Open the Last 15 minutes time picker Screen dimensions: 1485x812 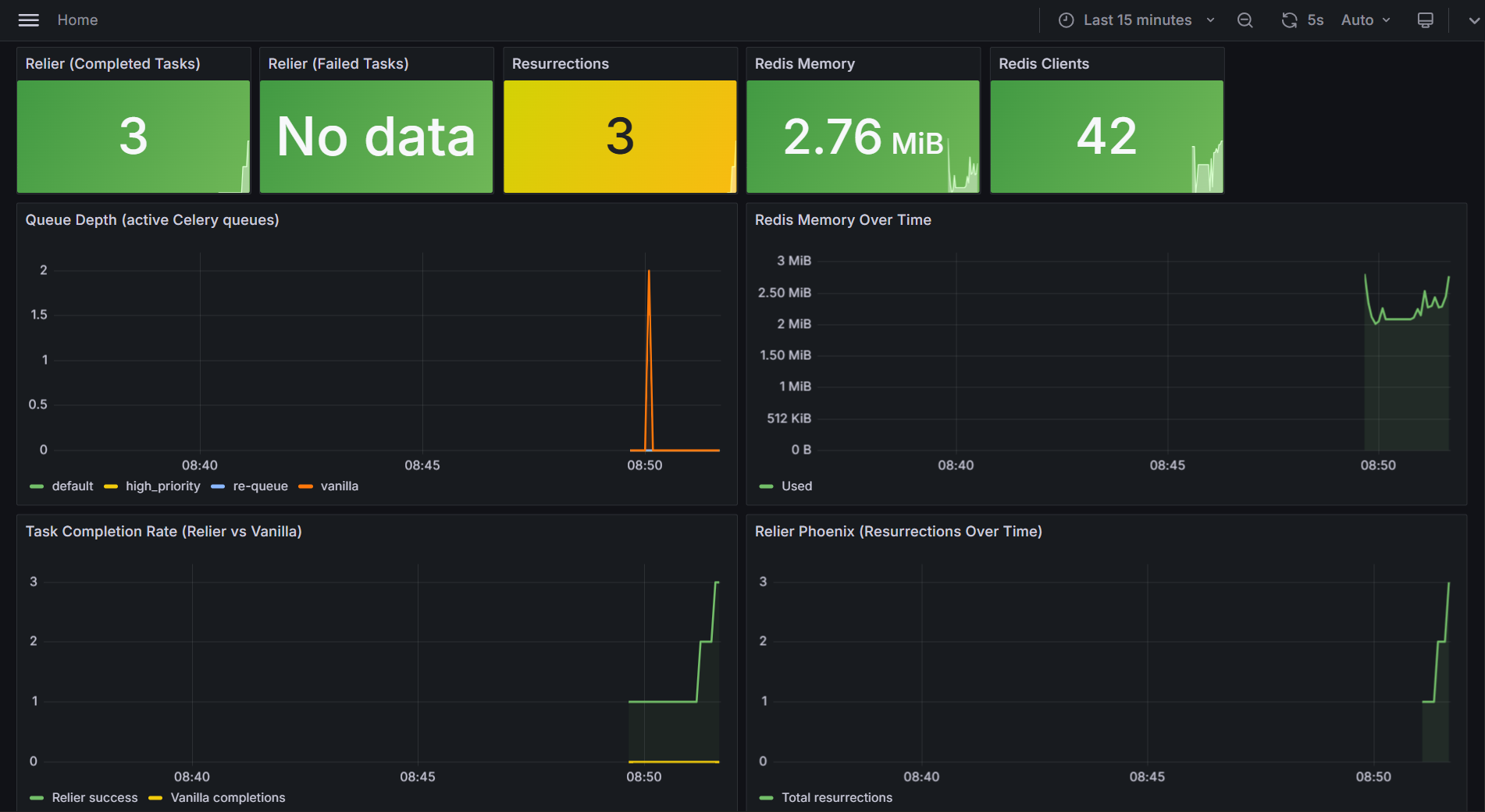[1137, 20]
